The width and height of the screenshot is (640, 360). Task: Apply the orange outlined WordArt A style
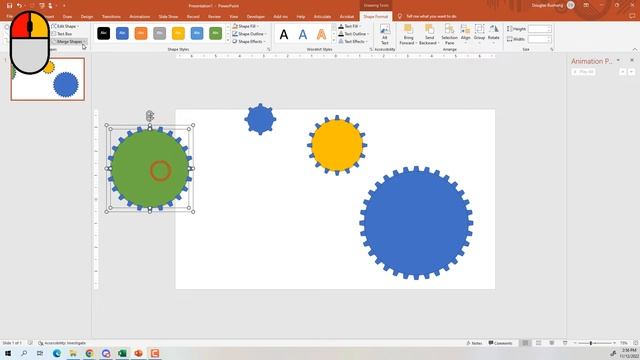321,34
